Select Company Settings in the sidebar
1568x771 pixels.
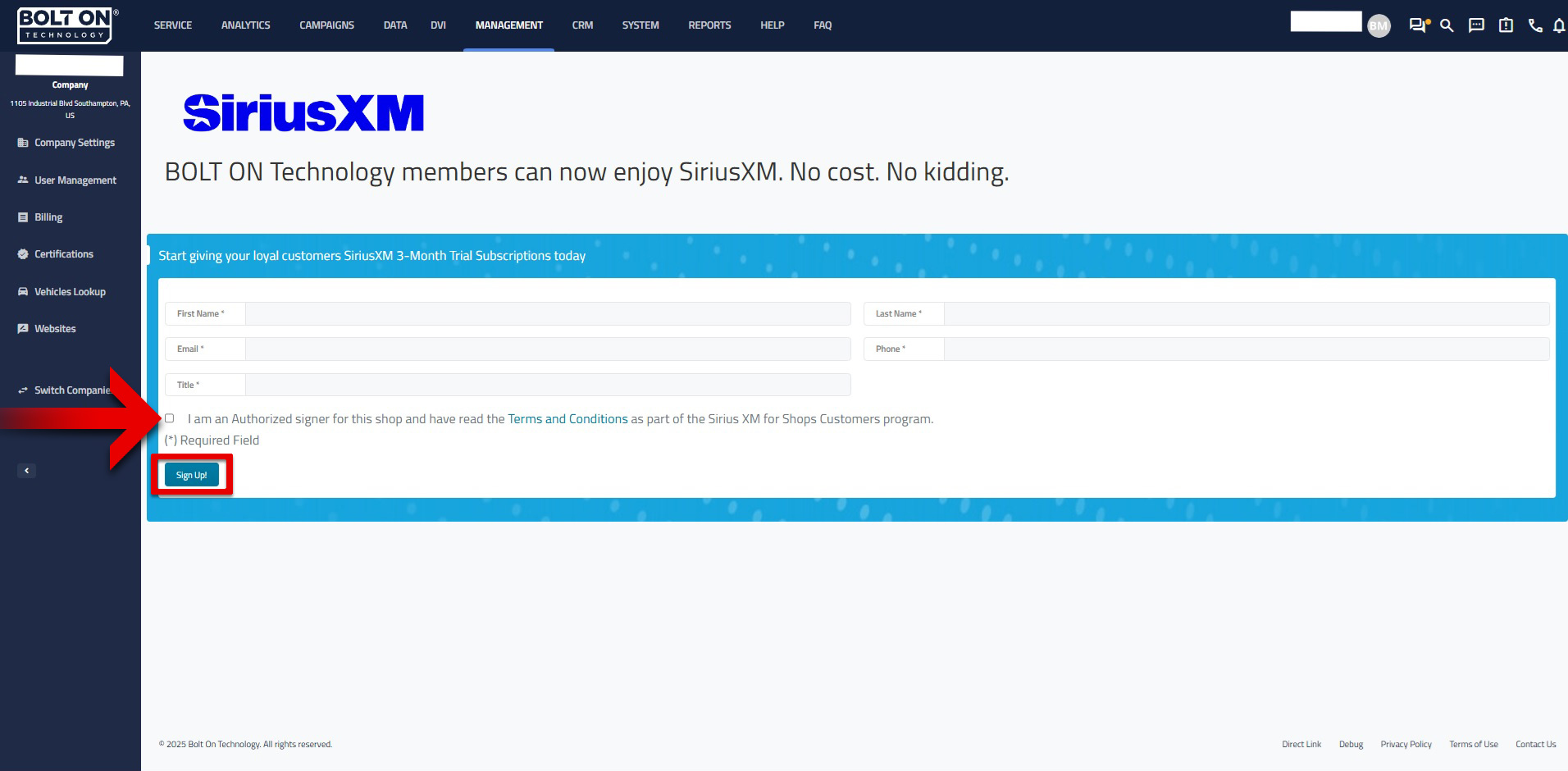coord(74,143)
